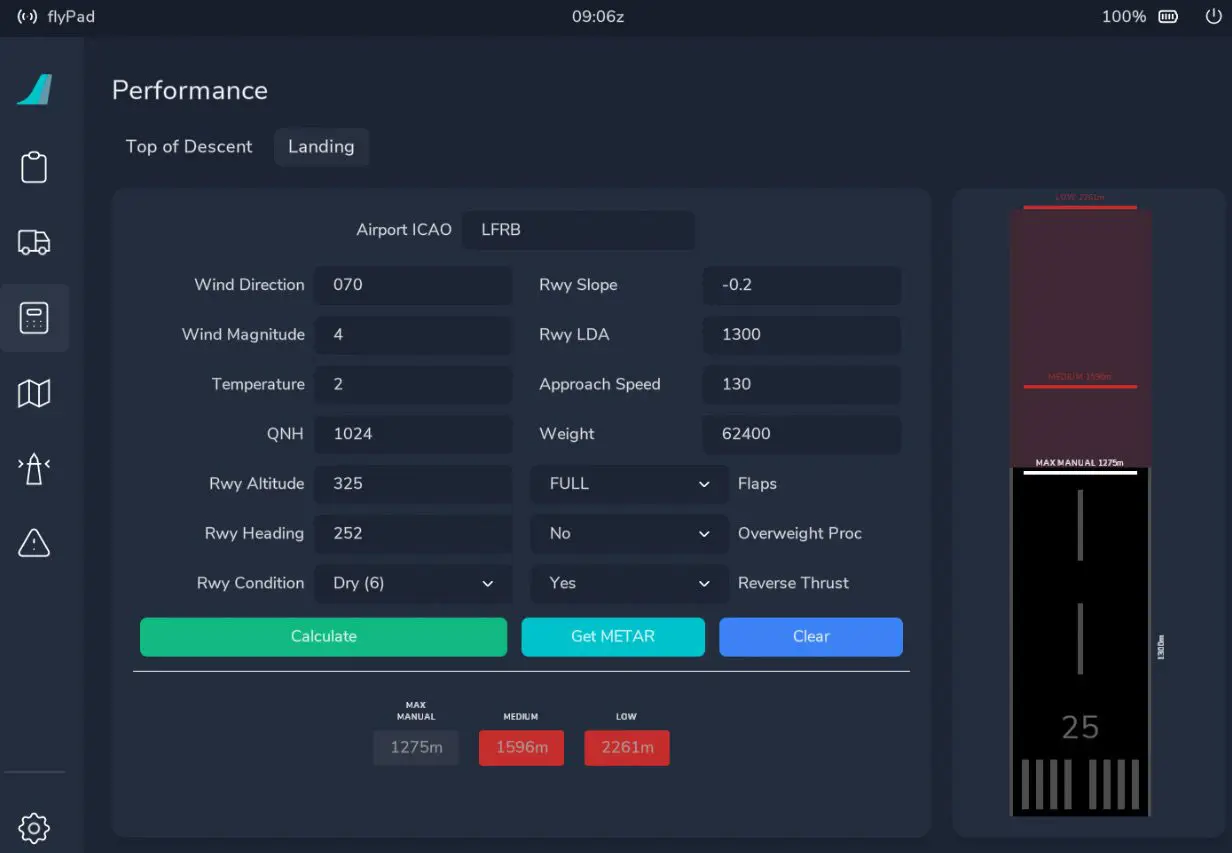This screenshot has height=853, width=1232.
Task: Select the Landing tab
Action: (321, 147)
